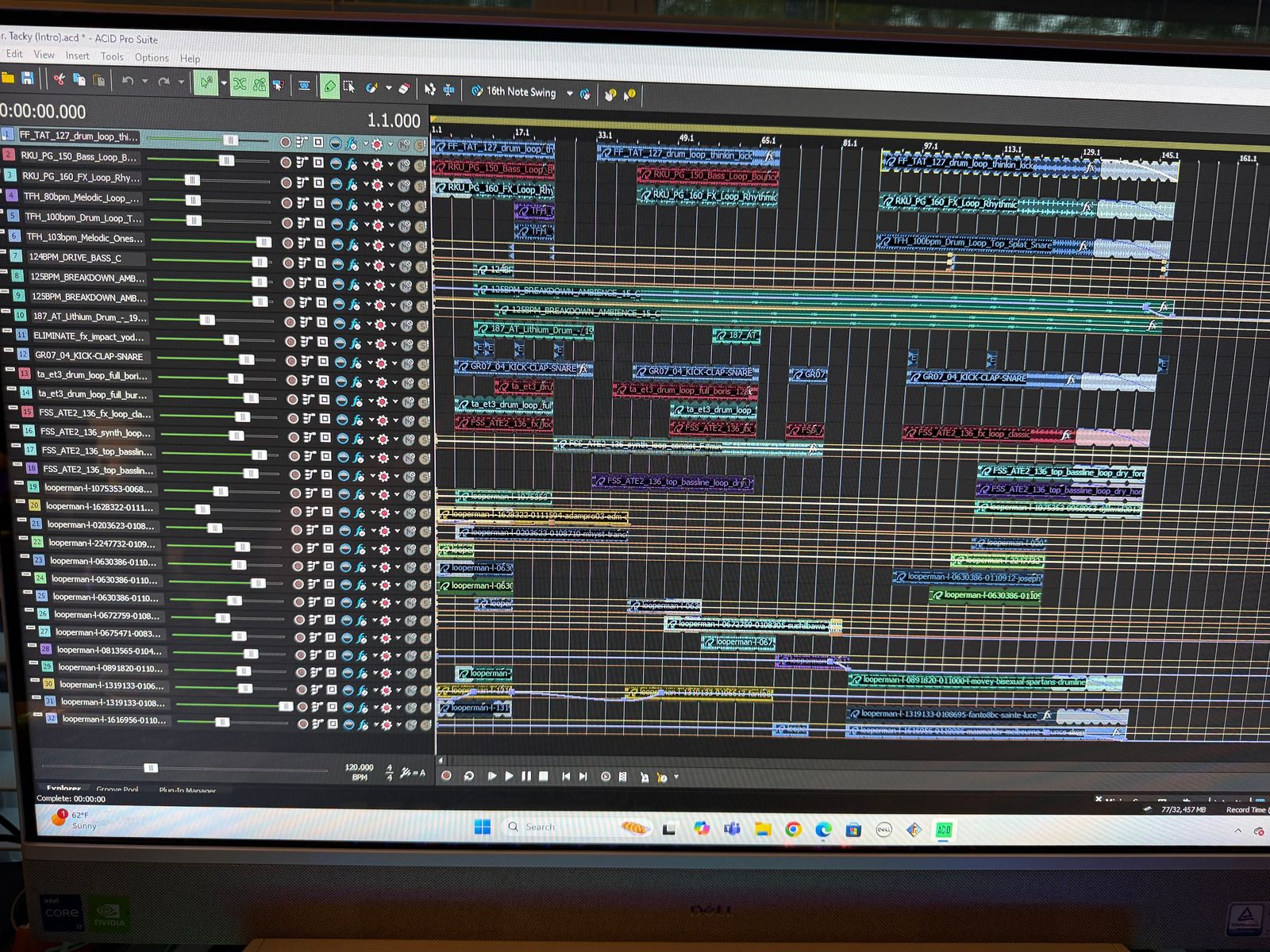The image size is (1270, 952).
Task: Arm the TFH_80bpm_Melodic_Loop track for record
Action: point(287,203)
